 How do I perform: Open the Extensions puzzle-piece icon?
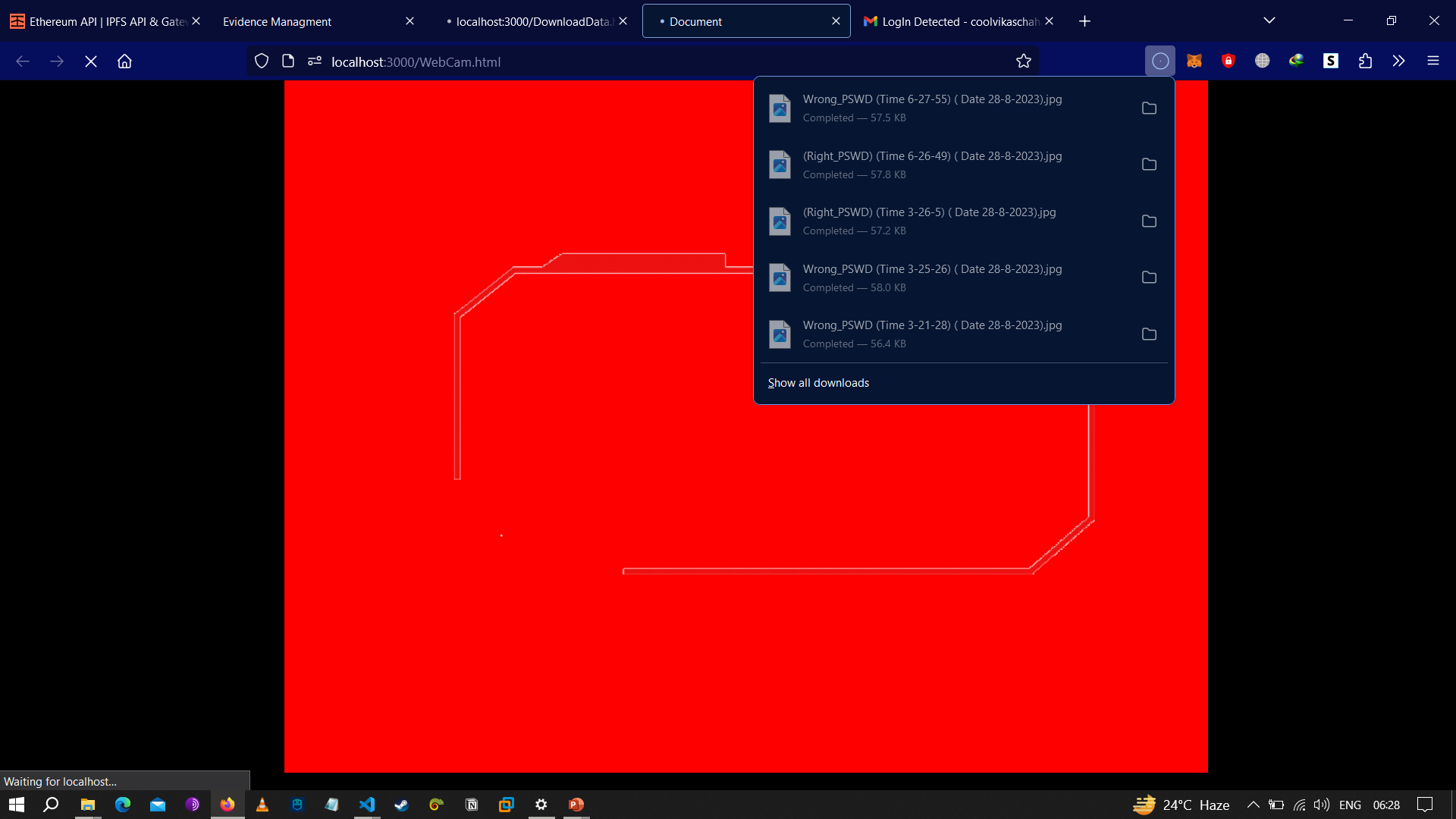pos(1365,61)
